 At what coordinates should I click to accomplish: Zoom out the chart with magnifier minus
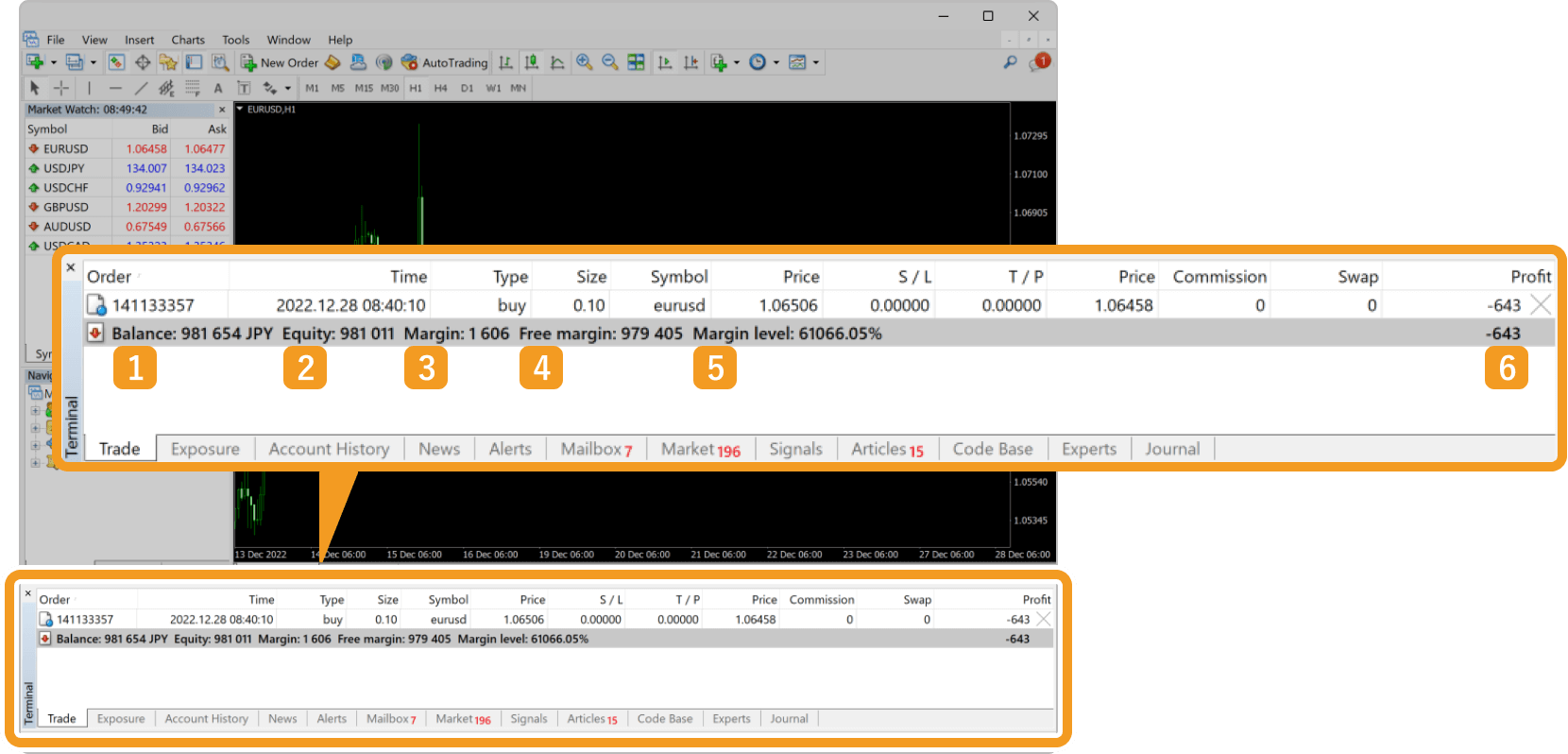(610, 62)
